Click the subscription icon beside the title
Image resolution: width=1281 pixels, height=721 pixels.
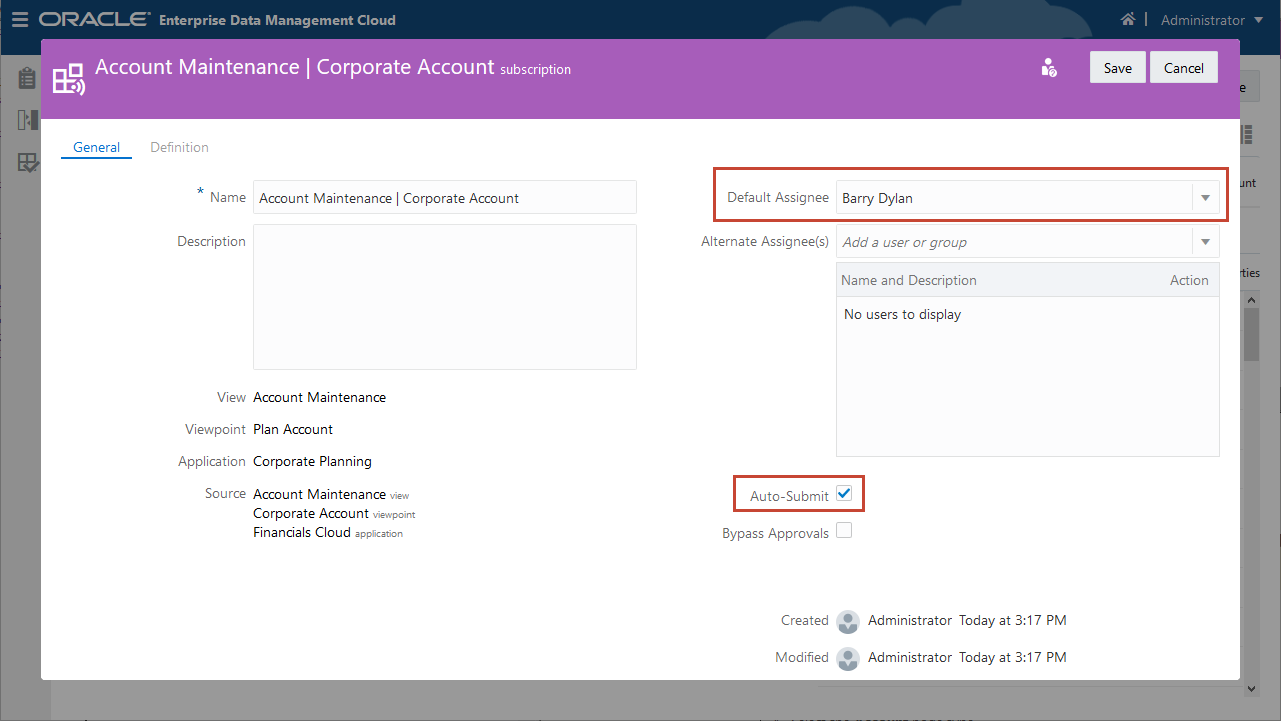67,76
